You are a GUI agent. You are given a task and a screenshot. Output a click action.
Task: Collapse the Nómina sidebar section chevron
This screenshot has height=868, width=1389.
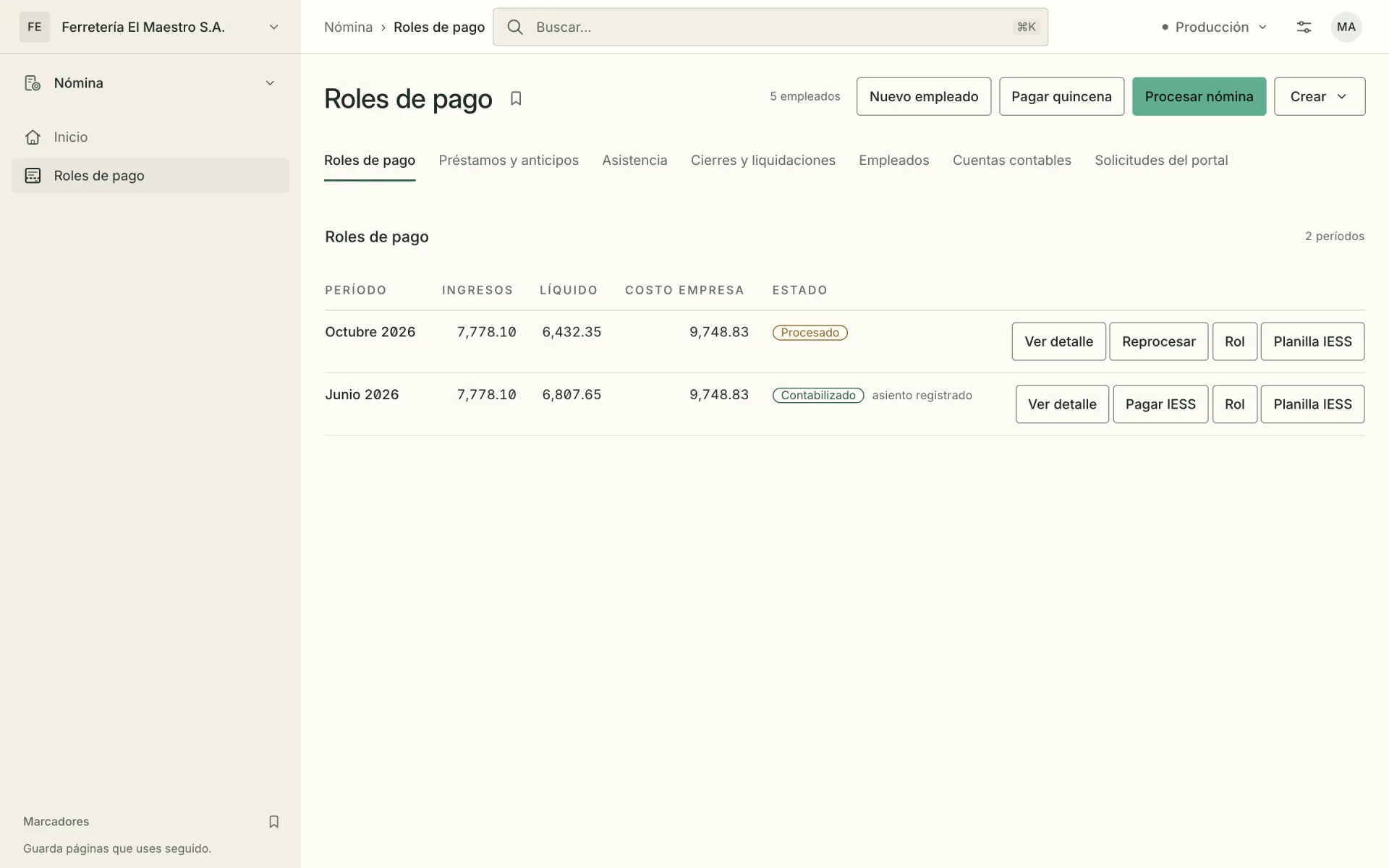[x=270, y=83]
